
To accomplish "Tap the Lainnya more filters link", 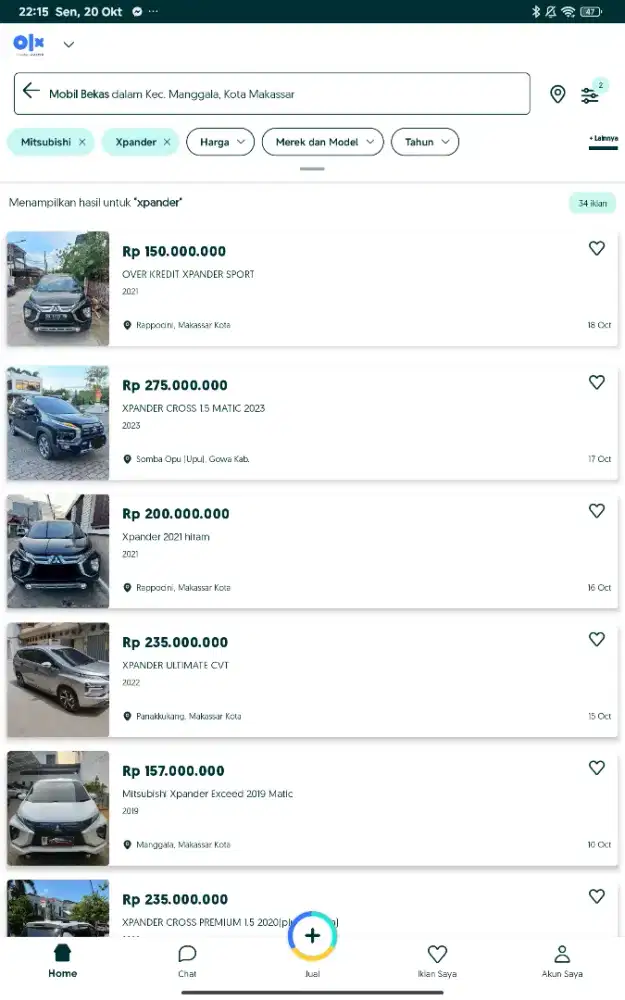I will [x=602, y=140].
